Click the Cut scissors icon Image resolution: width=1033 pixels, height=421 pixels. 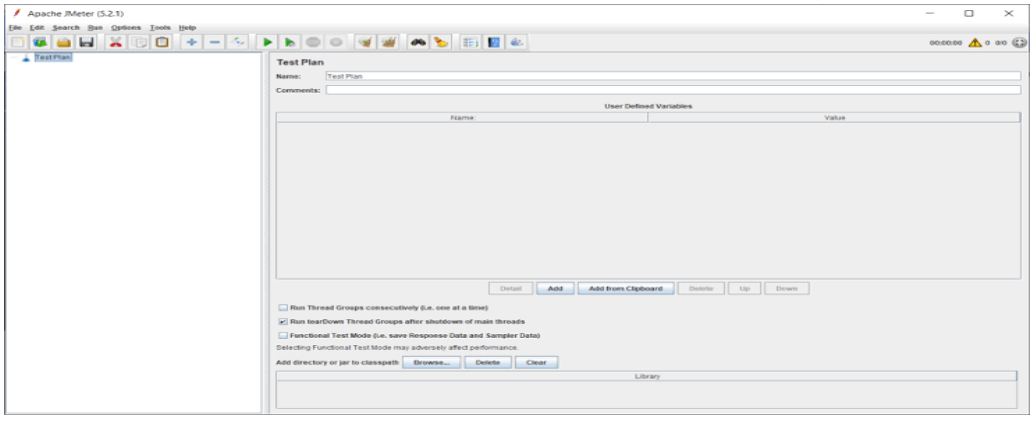(x=116, y=42)
